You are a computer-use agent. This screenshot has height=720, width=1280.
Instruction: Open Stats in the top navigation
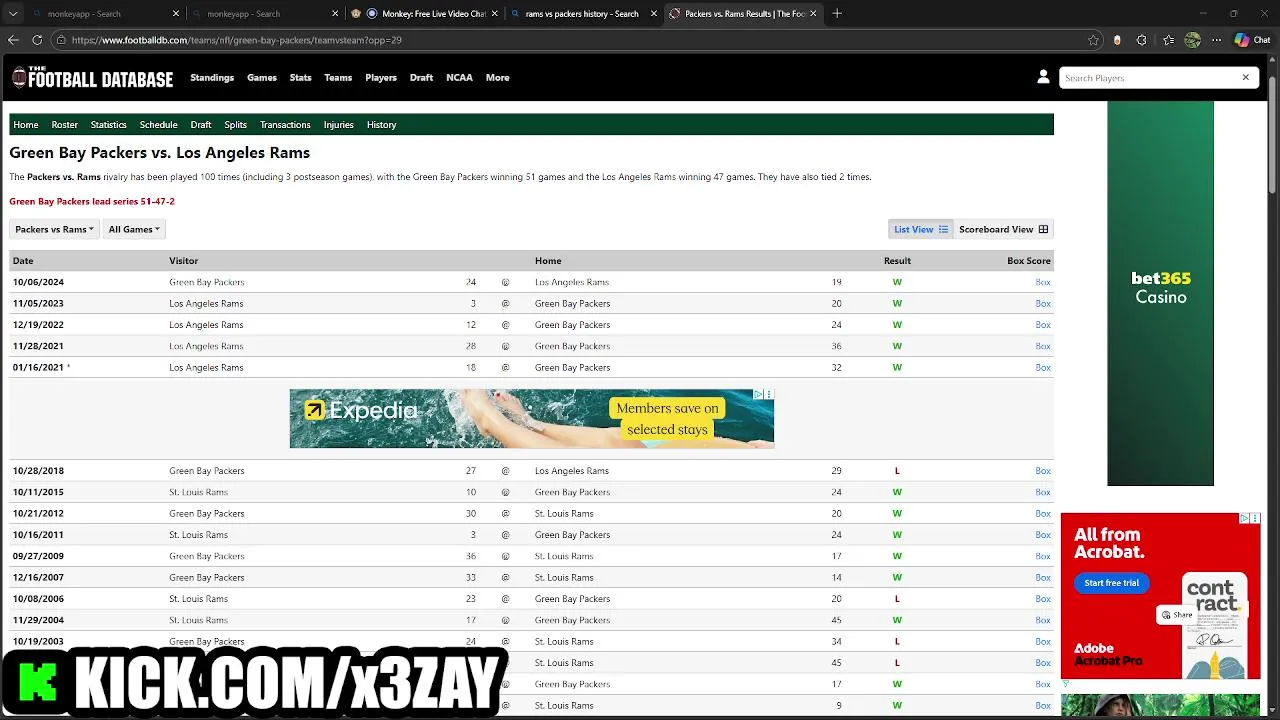(300, 77)
